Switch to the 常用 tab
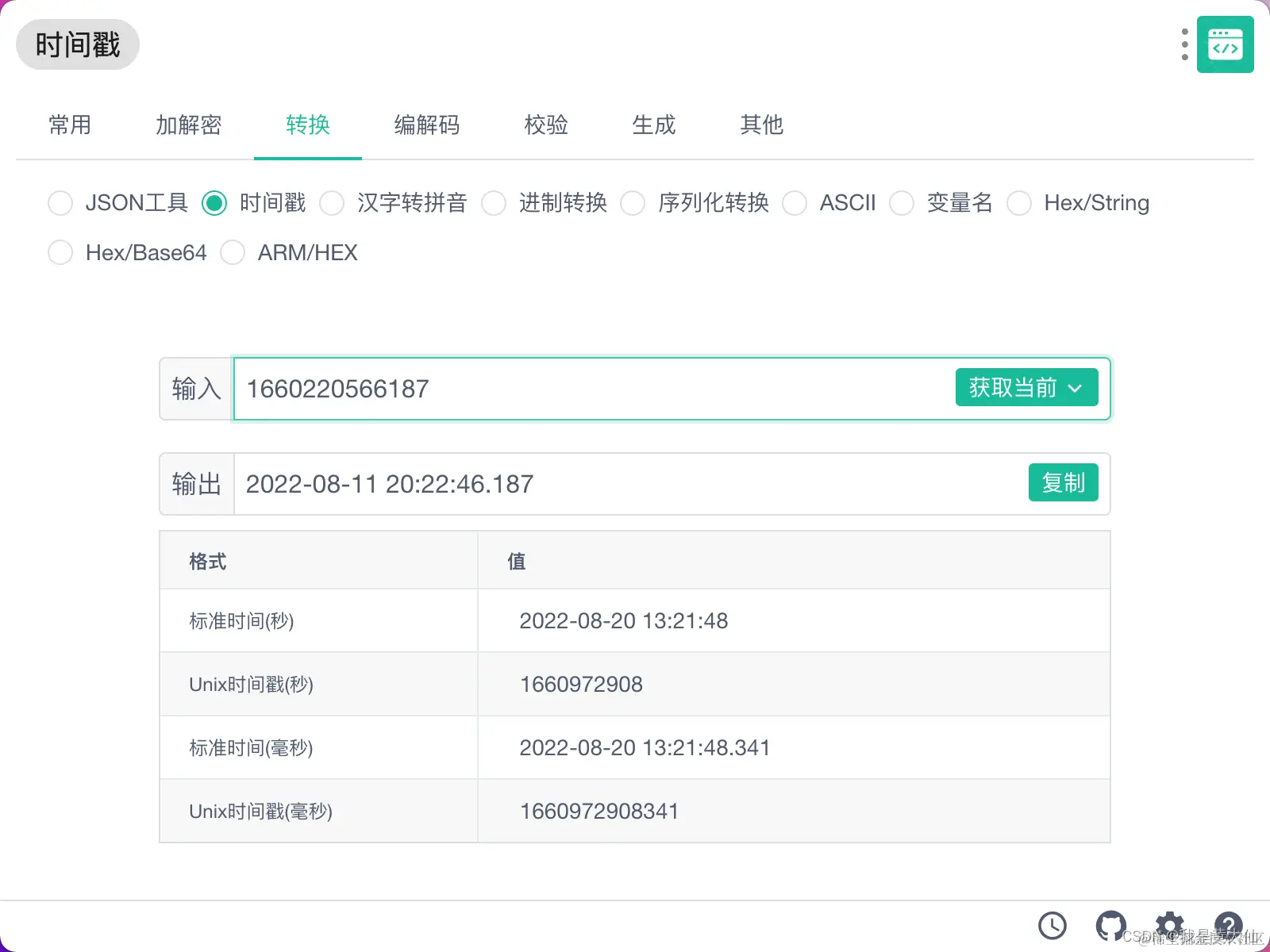1270x952 pixels. click(x=70, y=125)
